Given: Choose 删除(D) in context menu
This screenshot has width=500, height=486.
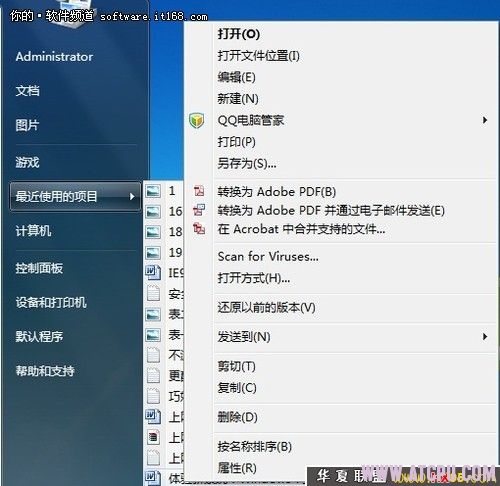Looking at the screenshot, I should pos(238,417).
